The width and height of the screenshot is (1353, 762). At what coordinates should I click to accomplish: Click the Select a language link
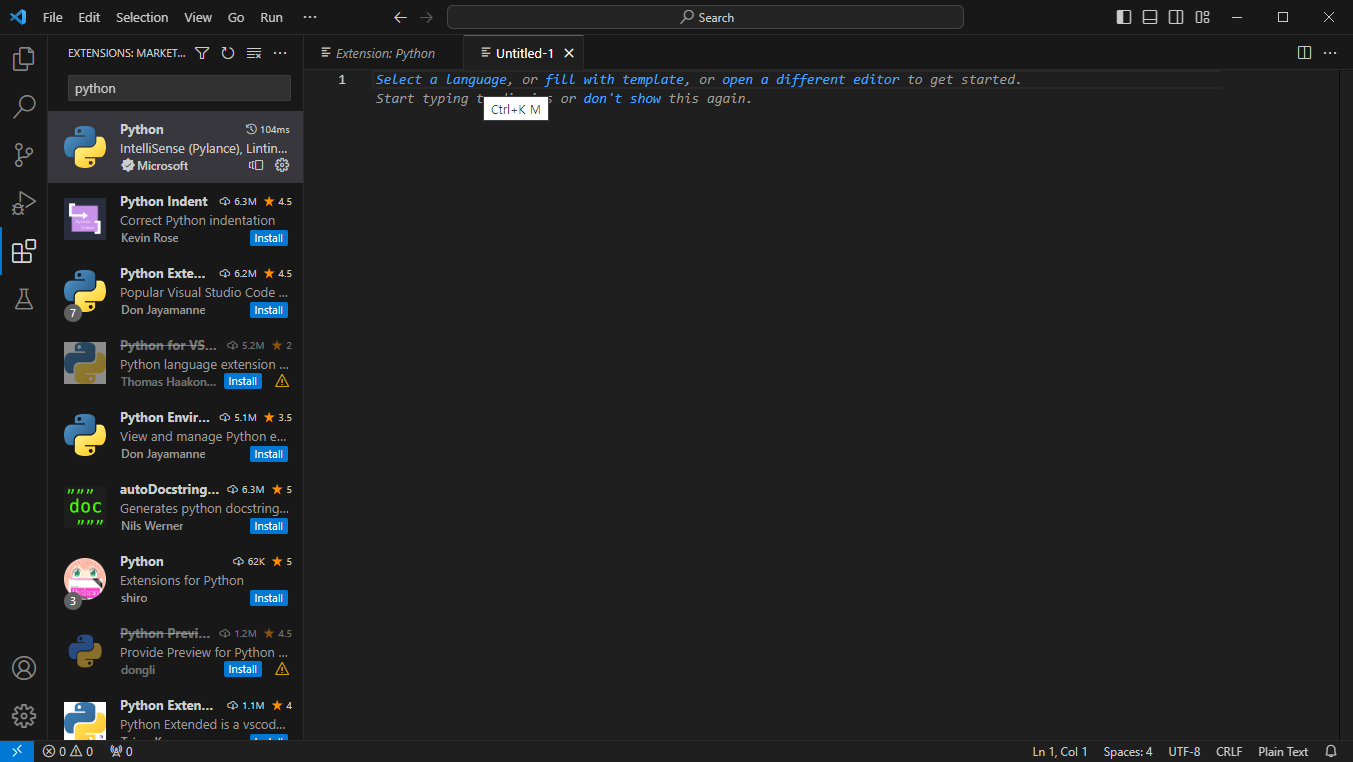(x=441, y=79)
